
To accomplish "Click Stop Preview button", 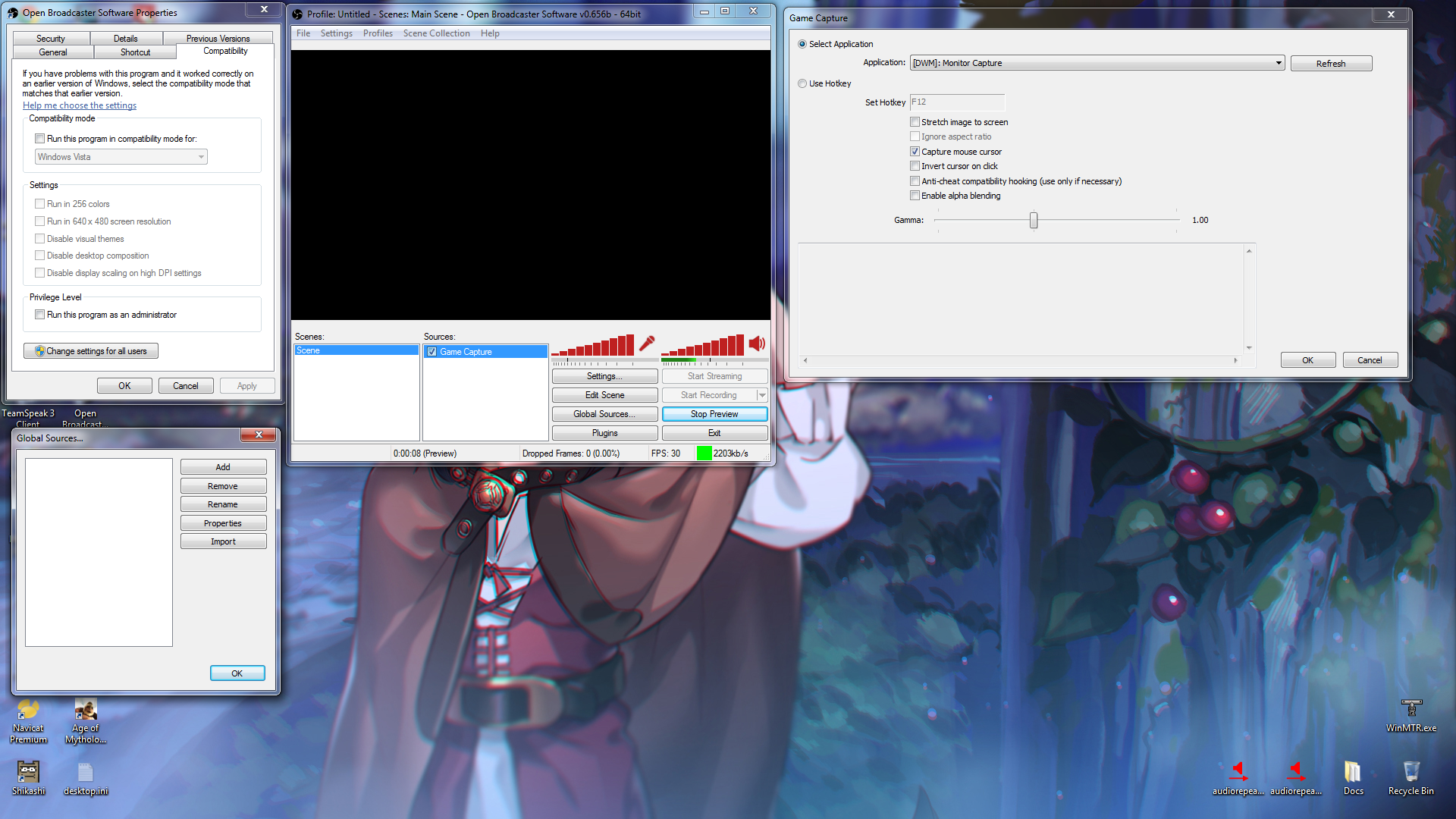I will [x=714, y=414].
